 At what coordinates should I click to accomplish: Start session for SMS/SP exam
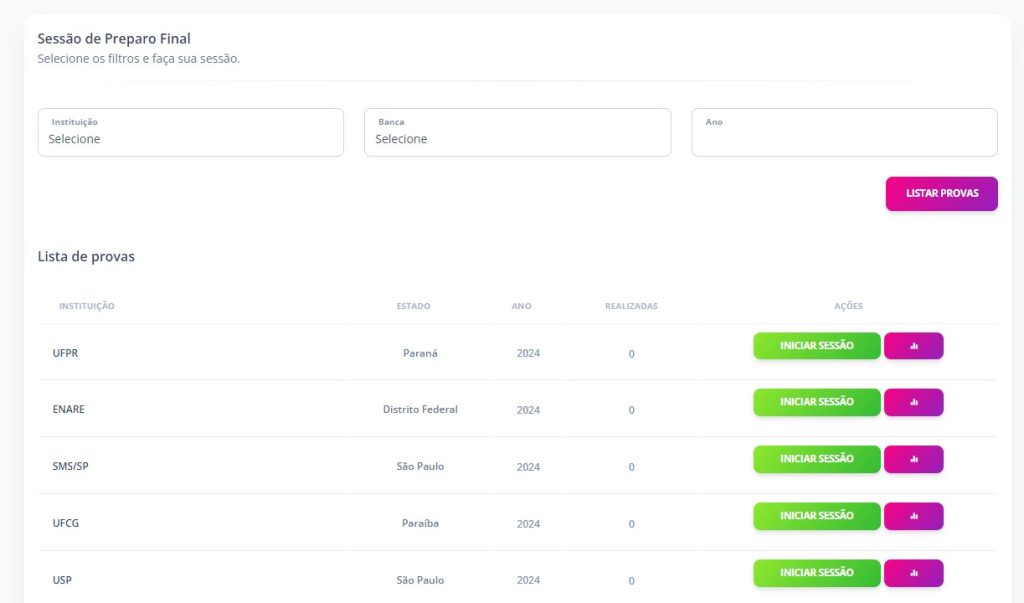pyautogui.click(x=816, y=459)
